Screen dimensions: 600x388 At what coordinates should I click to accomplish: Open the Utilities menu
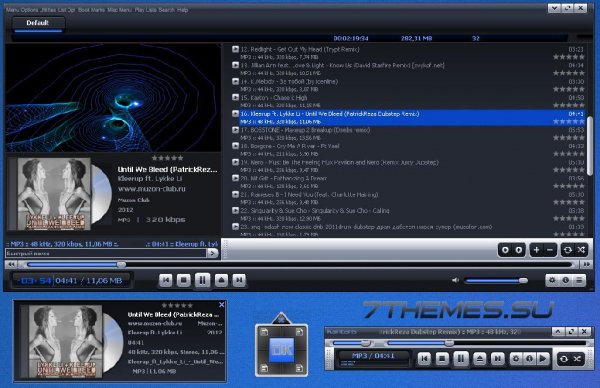click(48, 10)
